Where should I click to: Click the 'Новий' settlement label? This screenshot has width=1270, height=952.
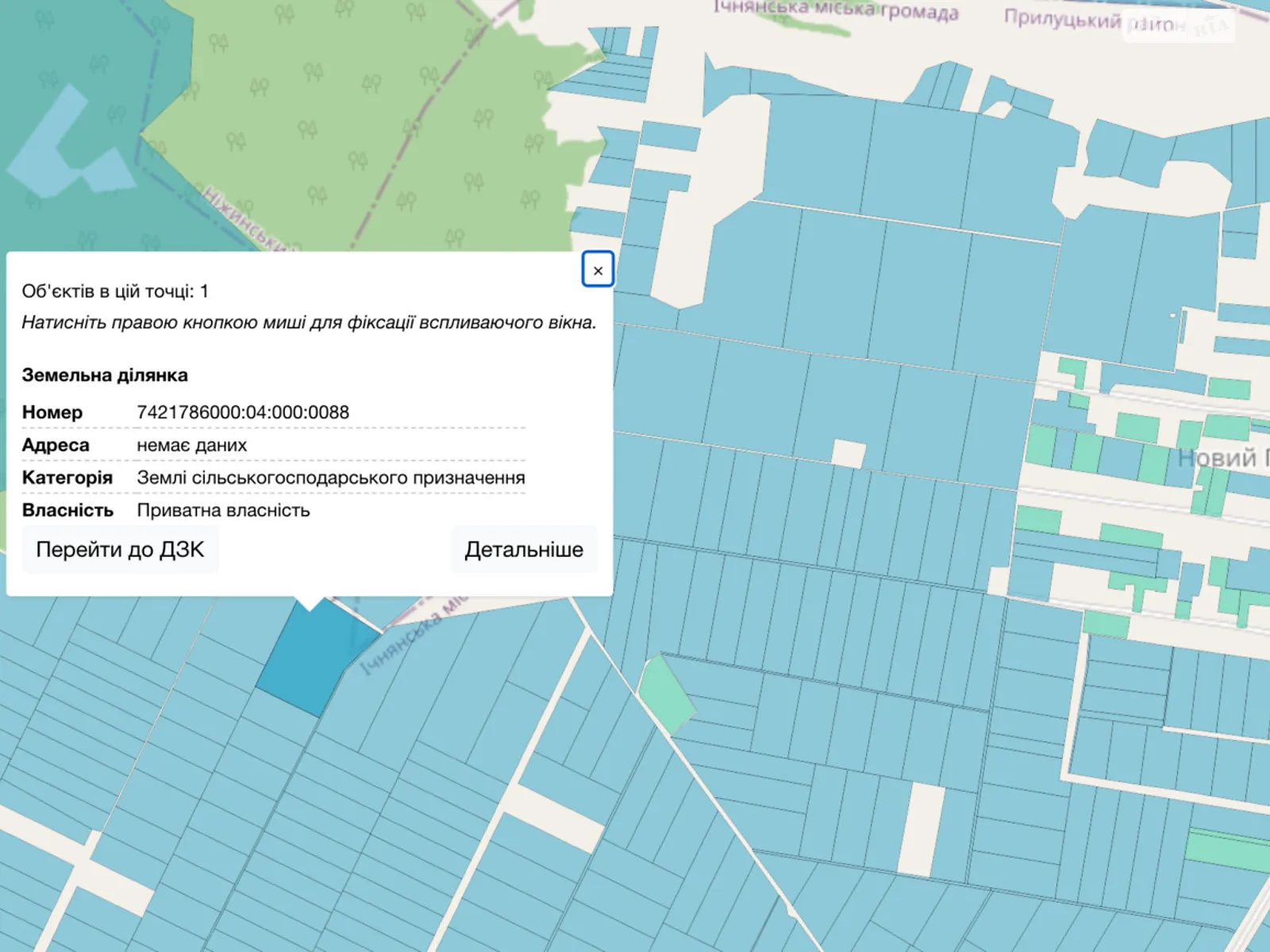point(1218,459)
